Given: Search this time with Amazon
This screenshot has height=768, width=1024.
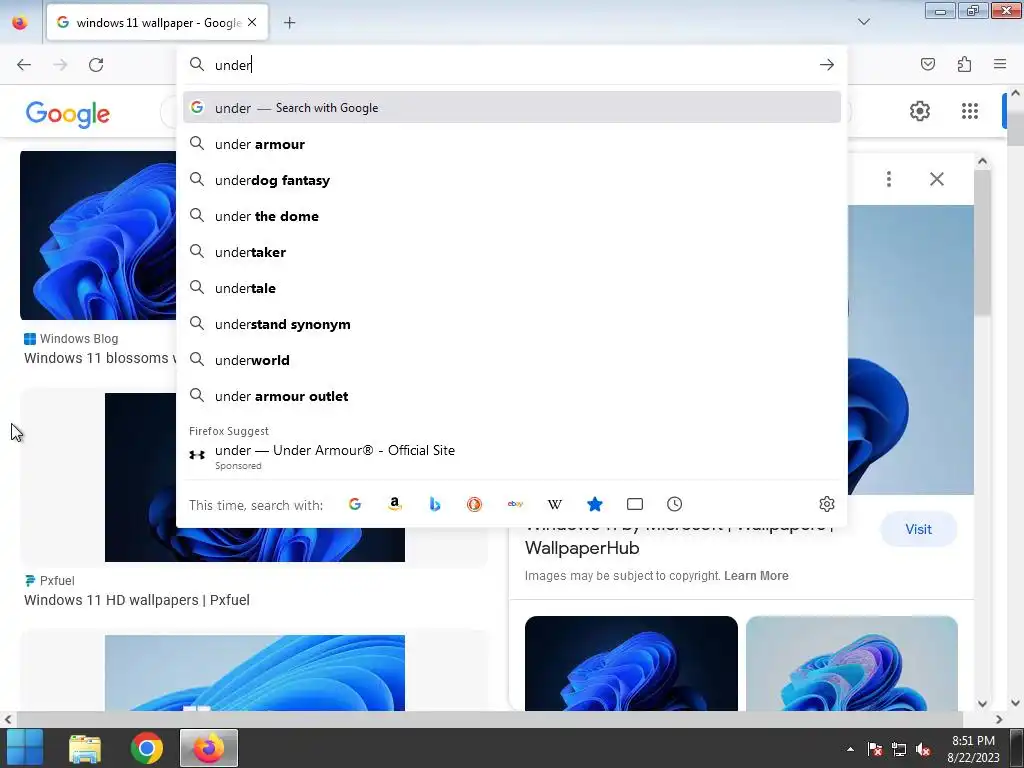Looking at the screenshot, I should [394, 504].
